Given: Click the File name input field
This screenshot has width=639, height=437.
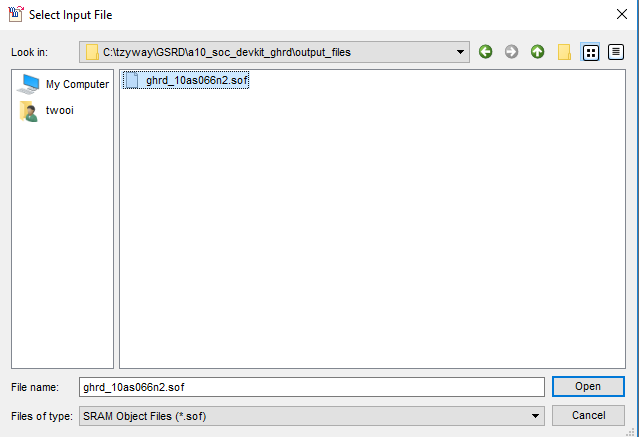Looking at the screenshot, I should [x=312, y=387].
